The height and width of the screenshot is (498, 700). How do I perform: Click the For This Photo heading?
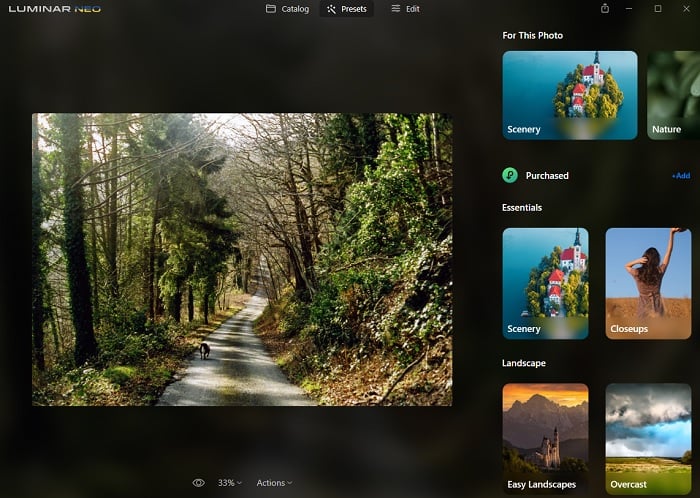click(x=533, y=36)
